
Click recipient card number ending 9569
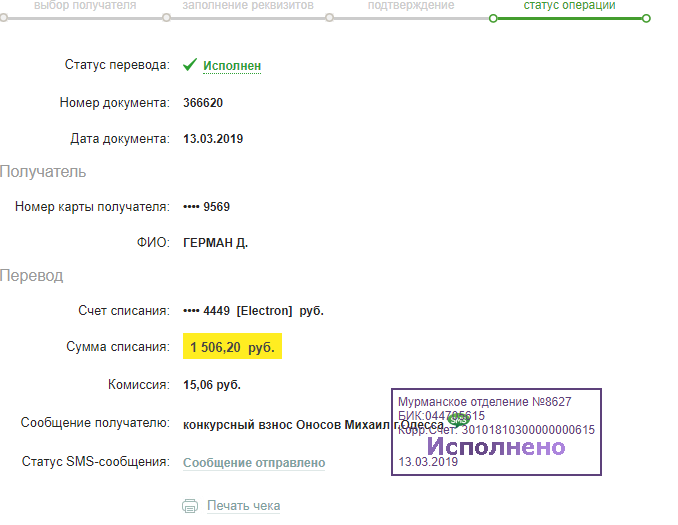[x=207, y=207]
